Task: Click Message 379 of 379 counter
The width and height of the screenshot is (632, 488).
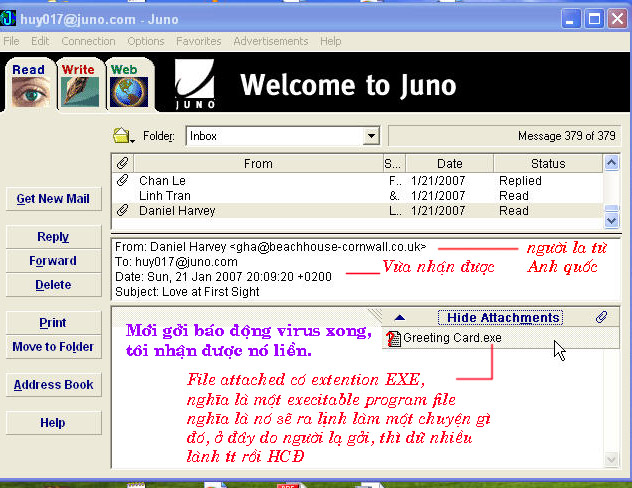Action: coord(566,136)
